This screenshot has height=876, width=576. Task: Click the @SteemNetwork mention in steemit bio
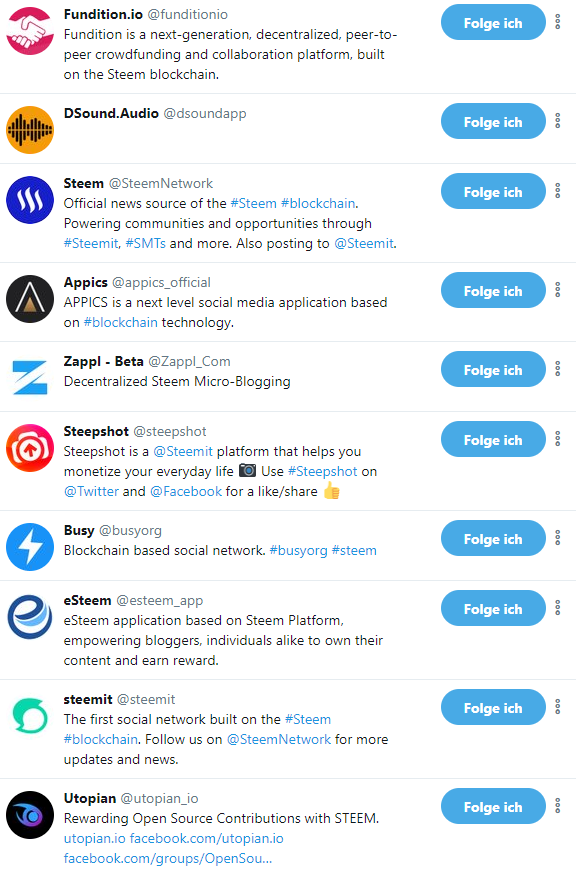[x=279, y=739]
